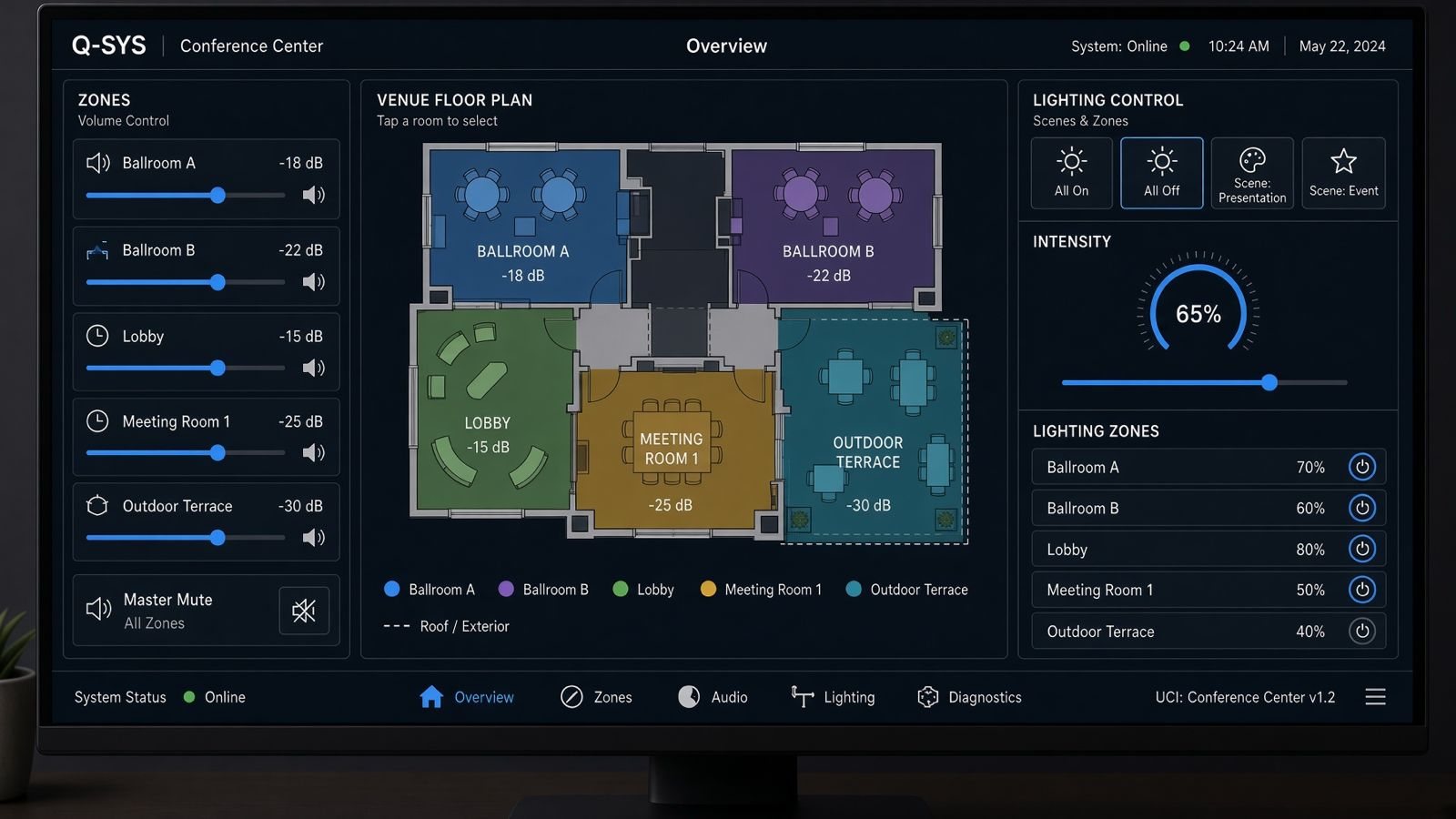Image resolution: width=1456 pixels, height=819 pixels.
Task: Toggle Ballroom A lighting zone power
Action: [1362, 467]
